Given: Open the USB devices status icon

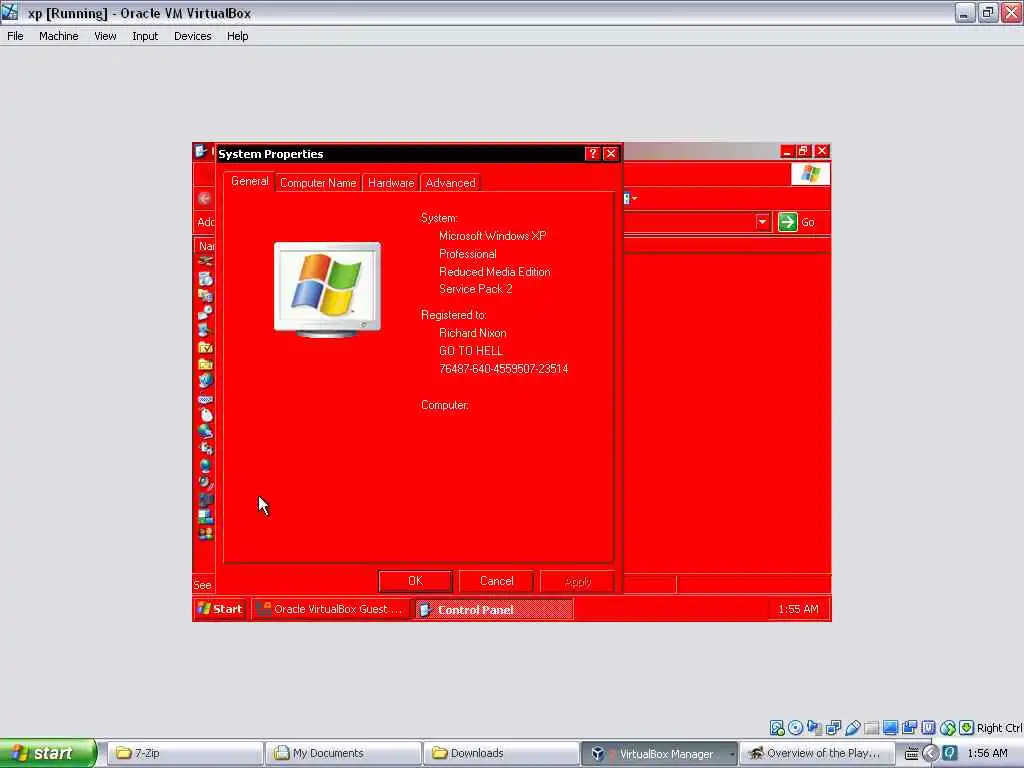Looking at the screenshot, I should point(852,728).
